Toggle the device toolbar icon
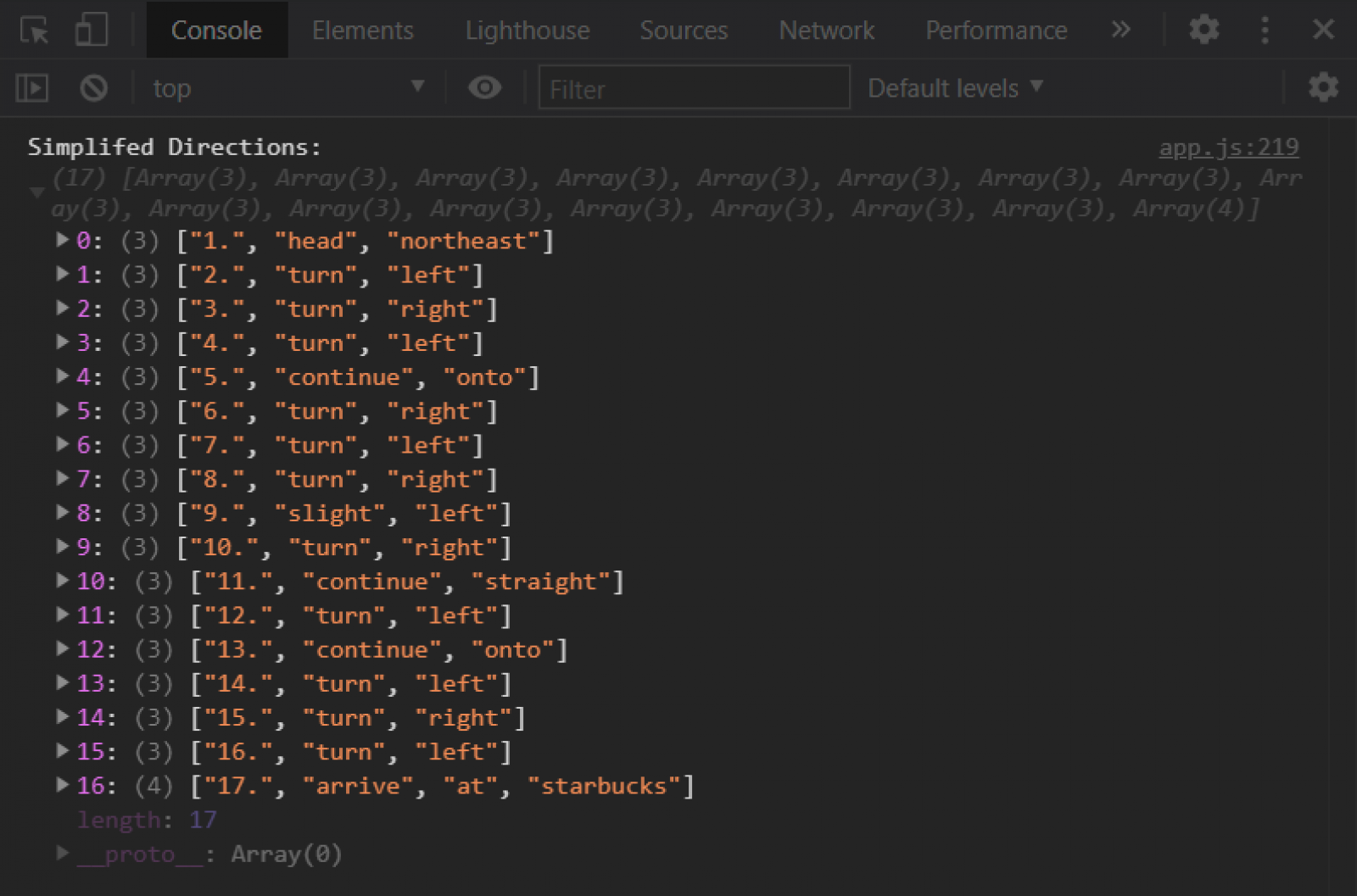Image resolution: width=1357 pixels, height=896 pixels. coord(91,30)
